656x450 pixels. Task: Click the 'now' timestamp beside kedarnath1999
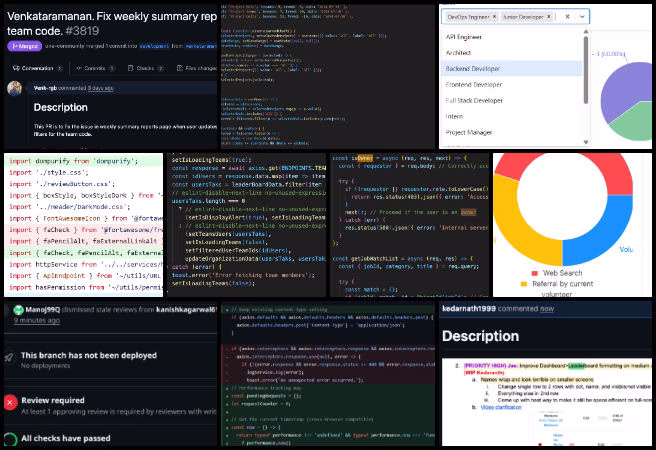coord(547,309)
